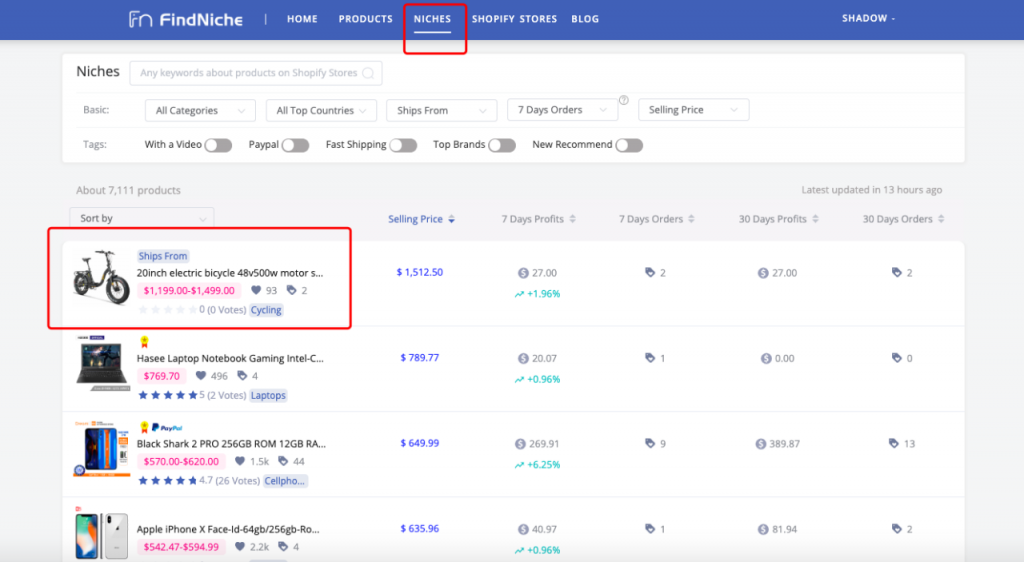
Task: Toggle the New Recommend switch
Action: pos(629,145)
